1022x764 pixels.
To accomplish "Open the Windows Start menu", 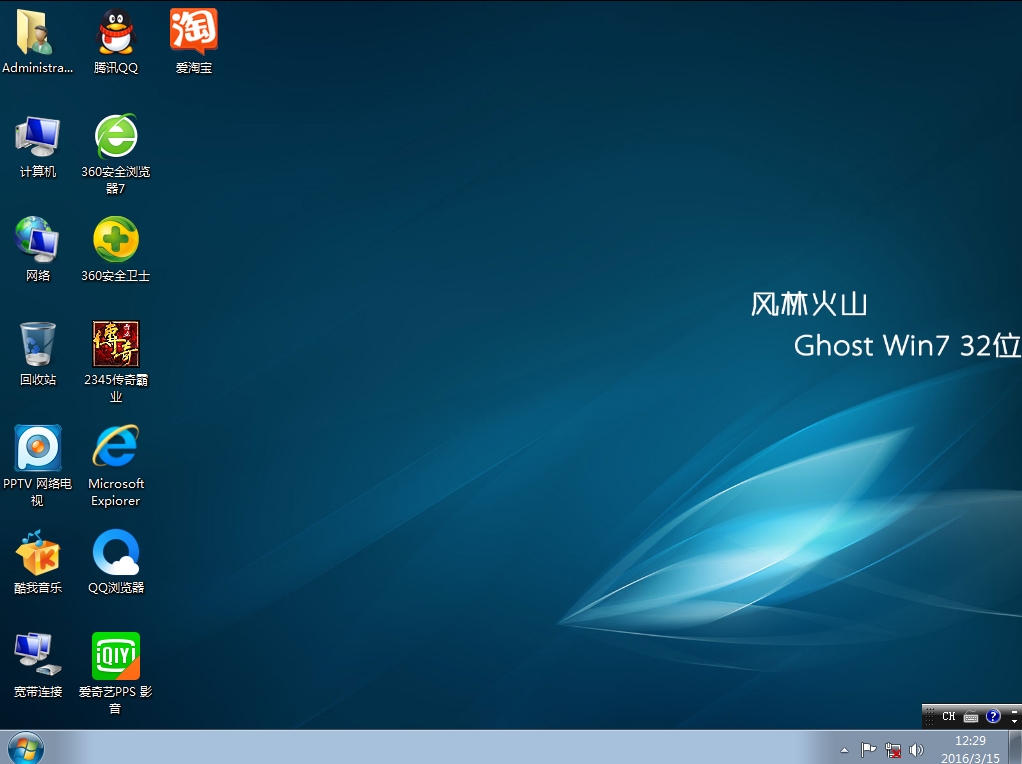I will pyautogui.click(x=25, y=748).
